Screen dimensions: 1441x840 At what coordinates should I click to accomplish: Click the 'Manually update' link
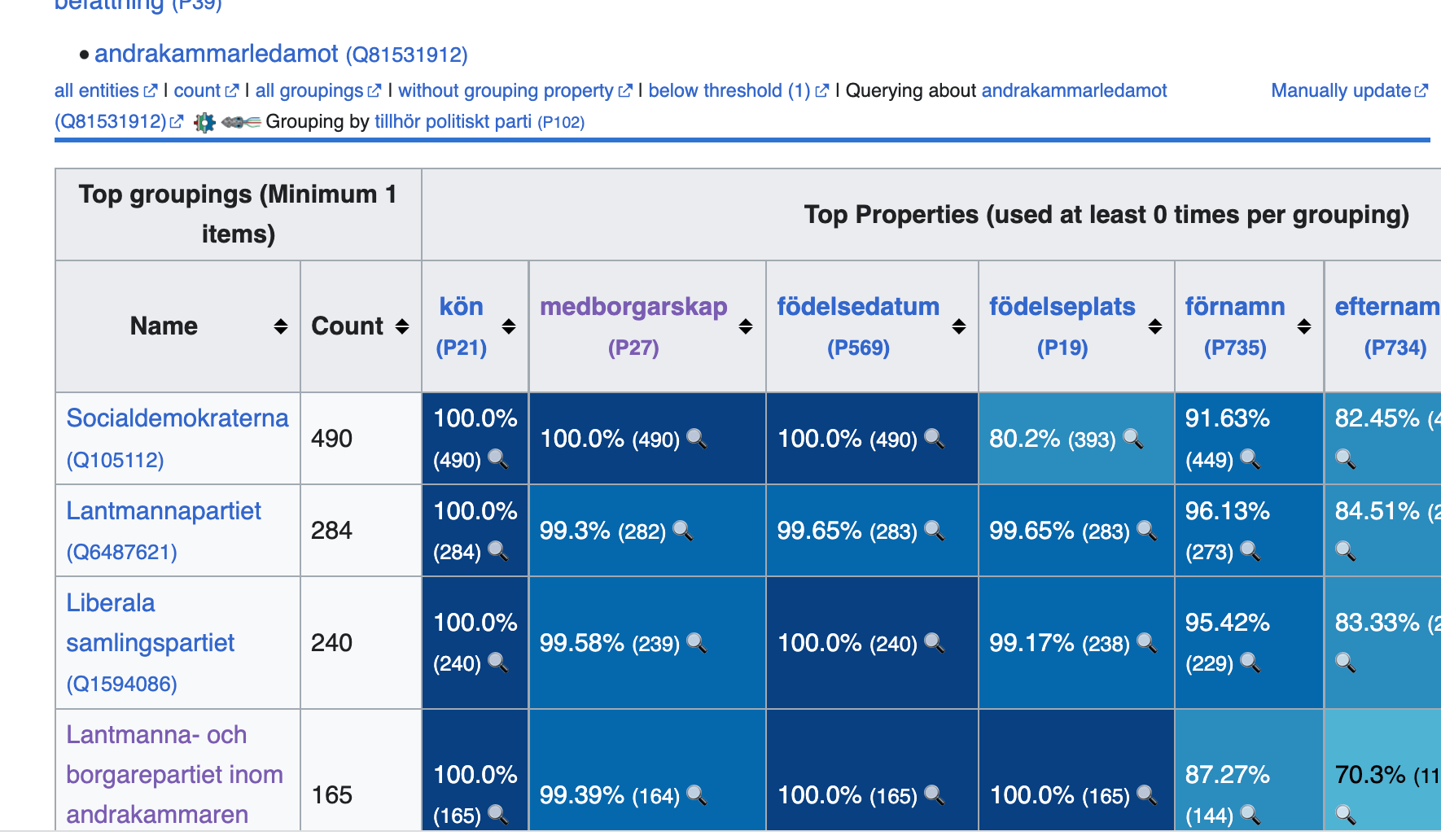[1341, 90]
